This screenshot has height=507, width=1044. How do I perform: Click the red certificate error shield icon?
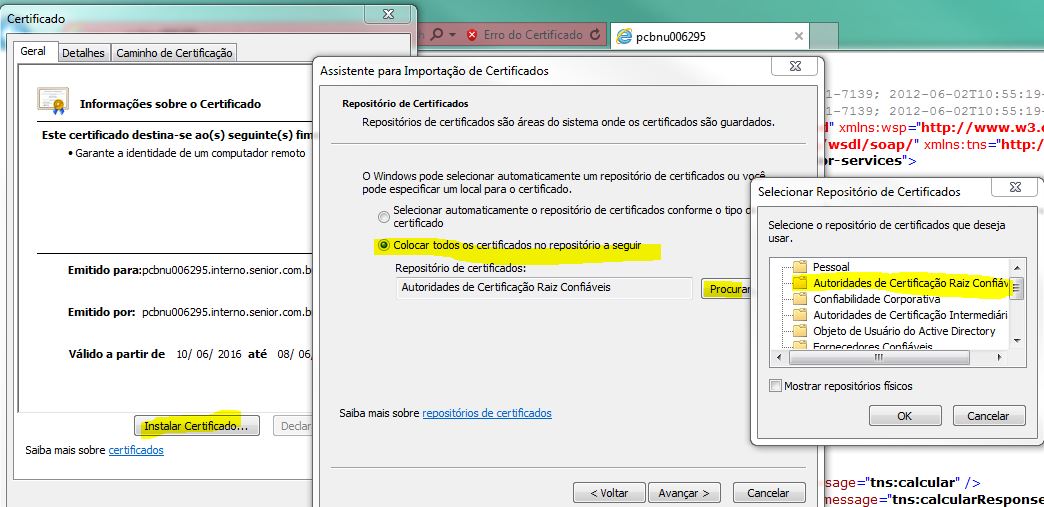(x=471, y=35)
